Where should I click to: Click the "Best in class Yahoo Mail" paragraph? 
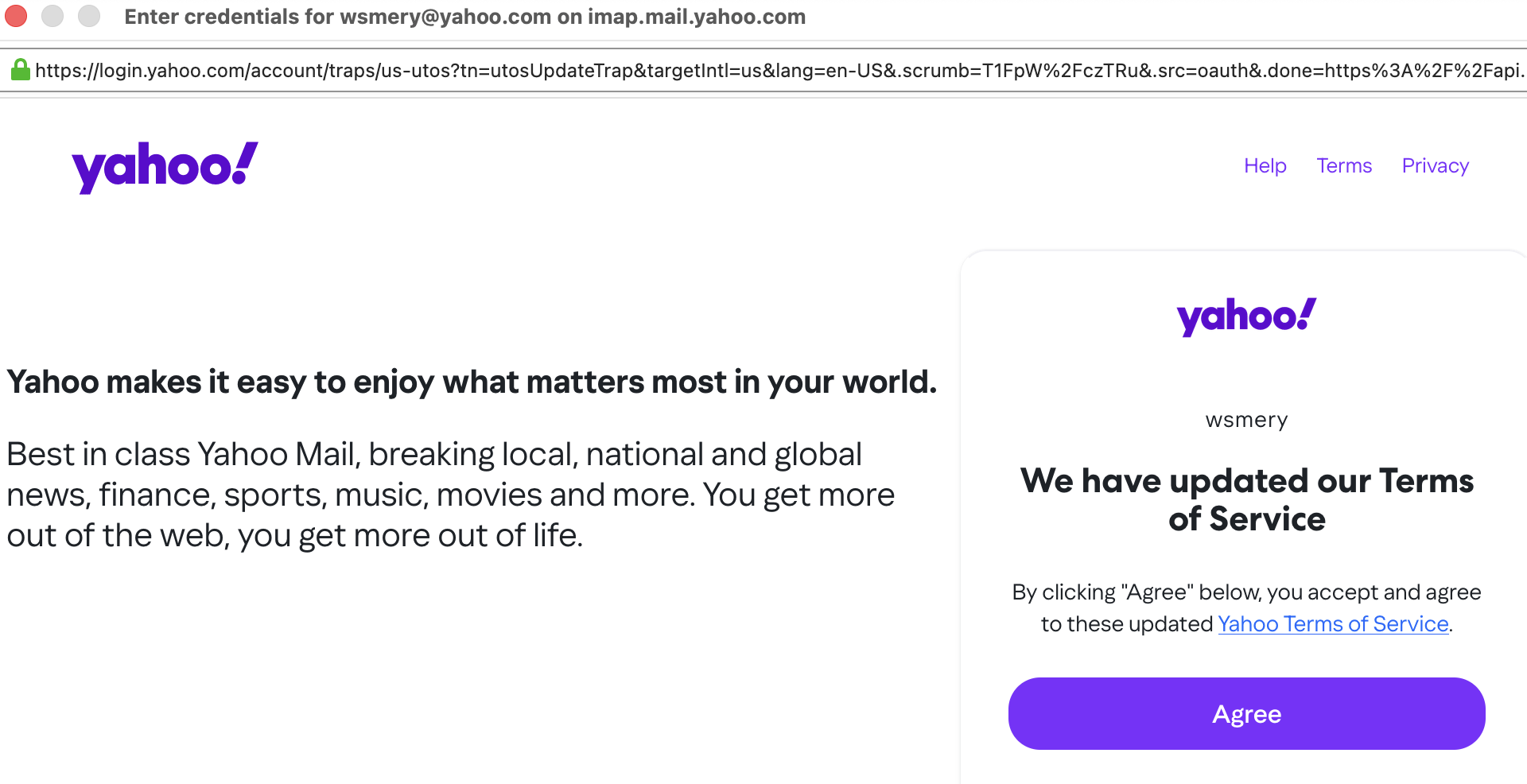pyautogui.click(x=450, y=495)
